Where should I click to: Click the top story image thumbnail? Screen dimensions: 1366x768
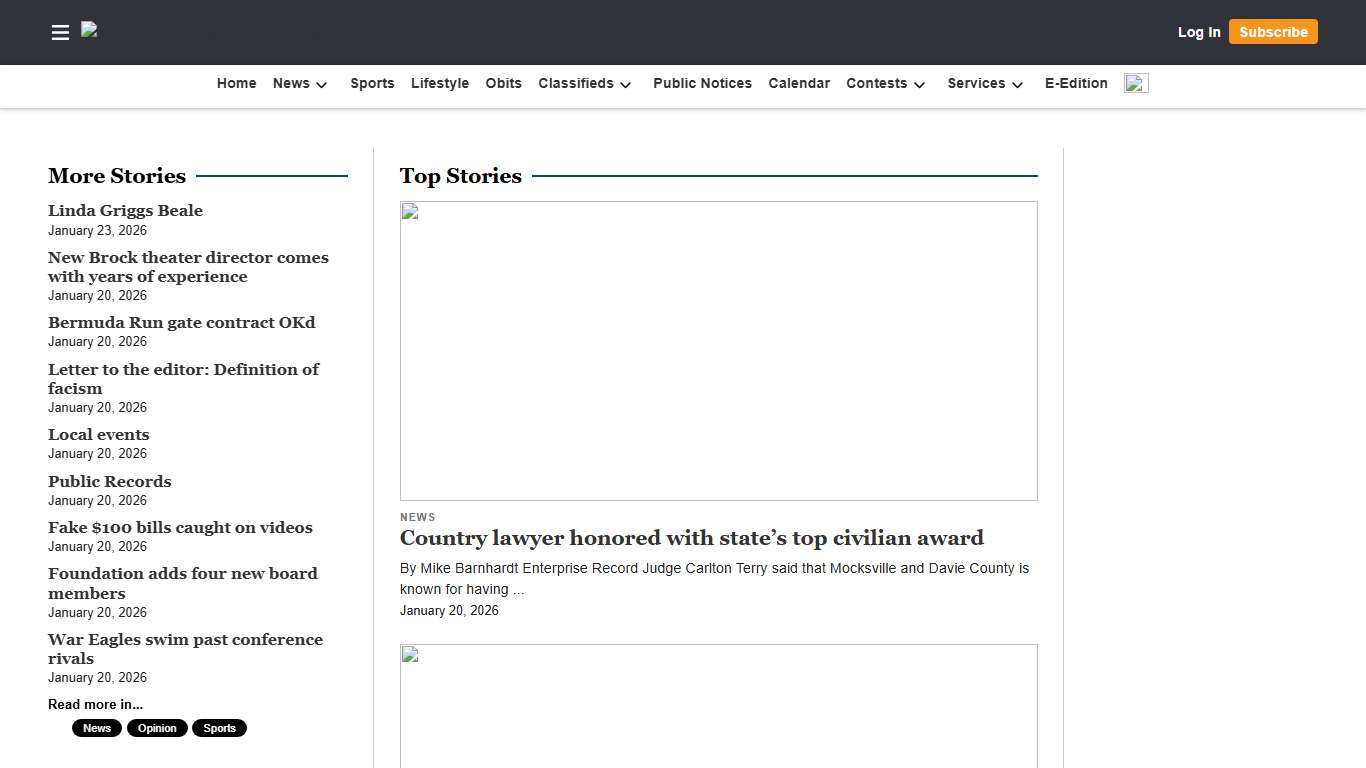pyautogui.click(x=718, y=350)
